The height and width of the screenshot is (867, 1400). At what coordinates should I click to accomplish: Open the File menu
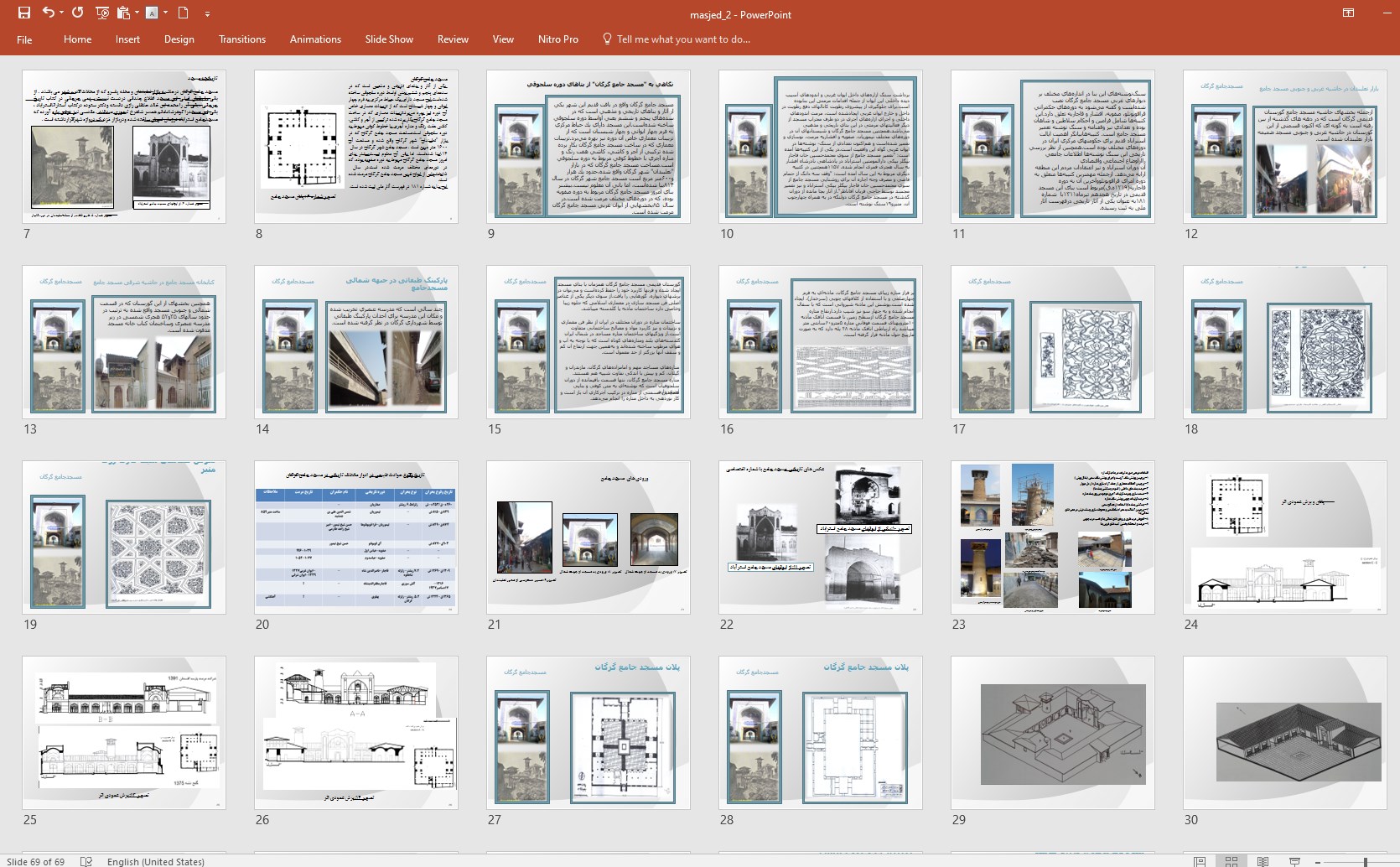click(x=24, y=39)
